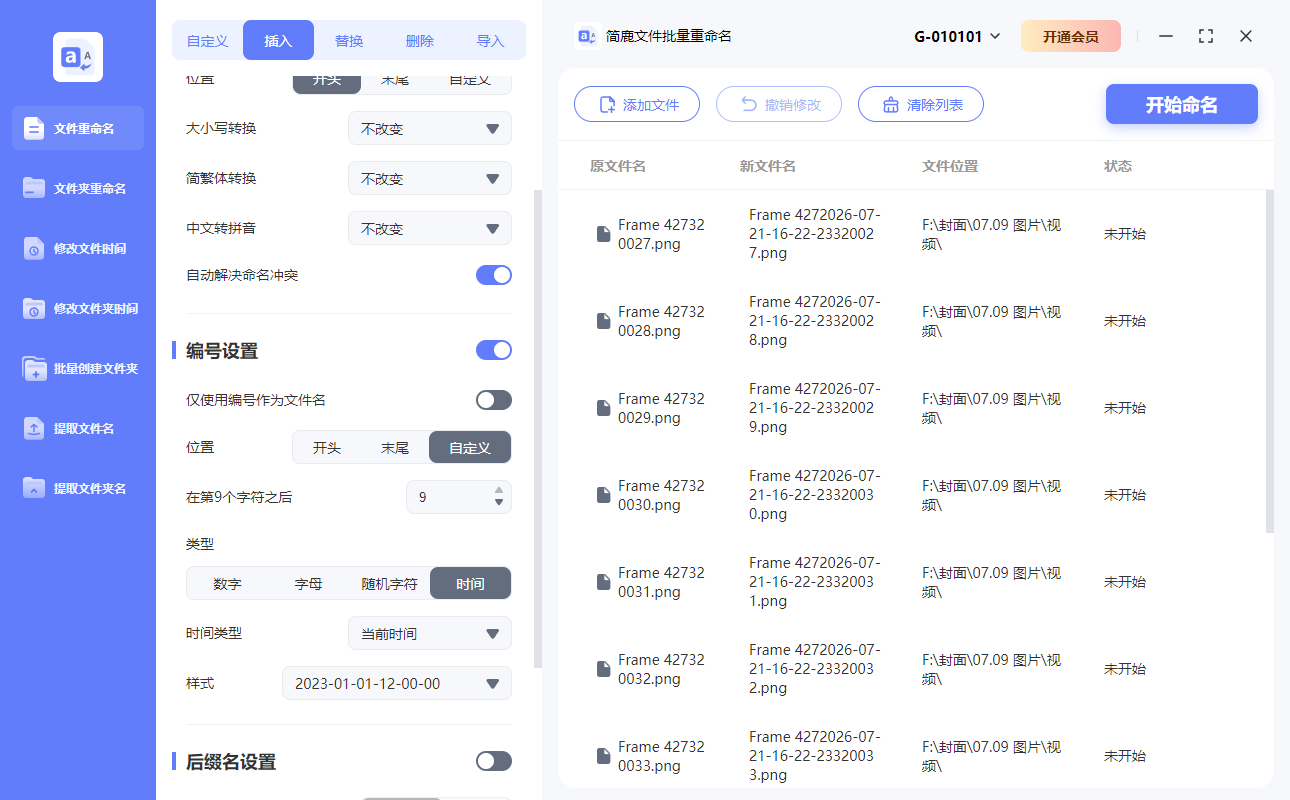This screenshot has width=1290, height=800.
Task: Click file icon of Frame 427320027.png
Action: [603, 234]
